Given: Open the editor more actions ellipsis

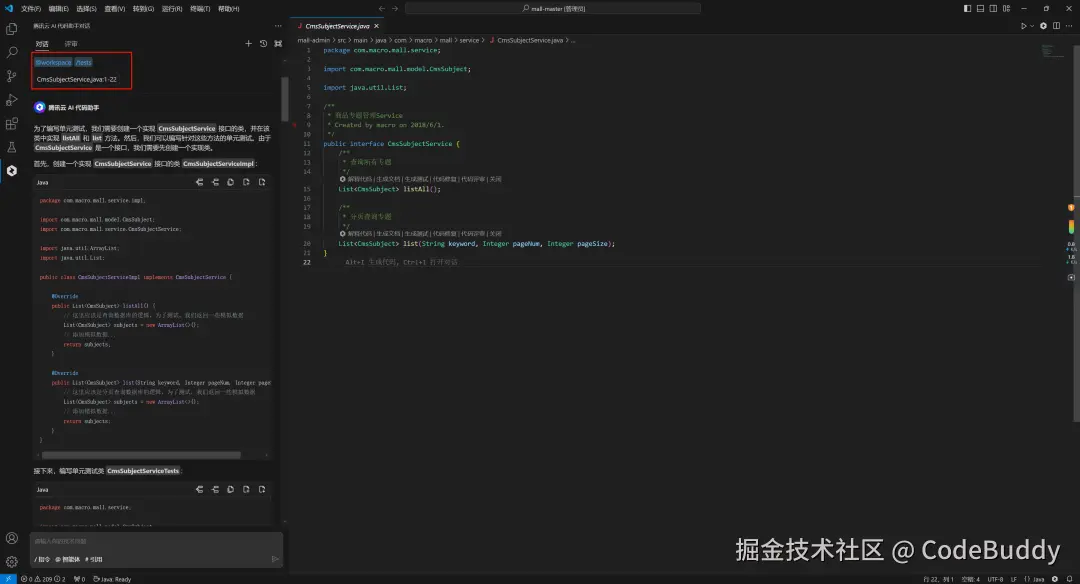Looking at the screenshot, I should 1069,25.
